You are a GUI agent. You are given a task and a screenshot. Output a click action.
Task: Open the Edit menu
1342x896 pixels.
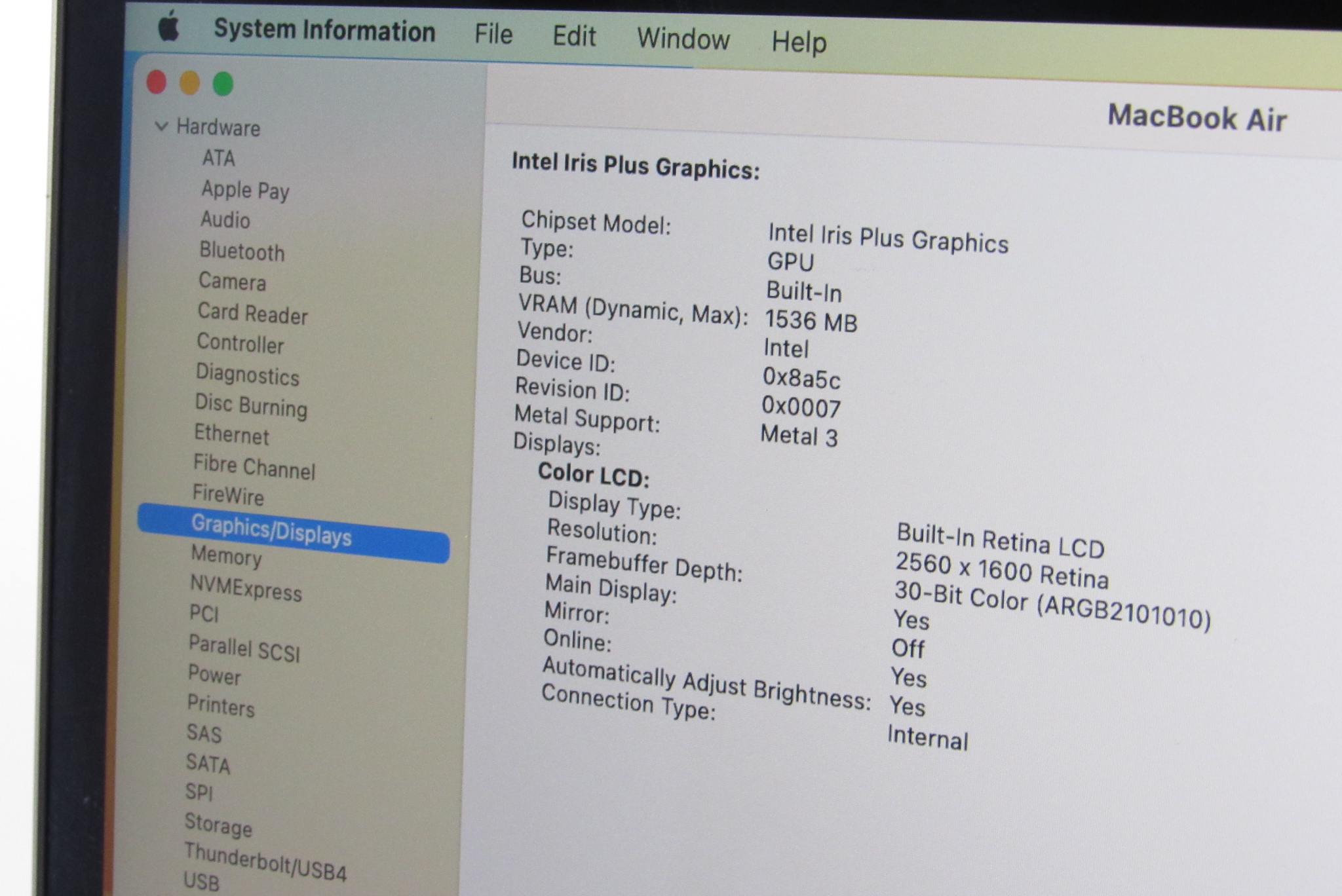click(574, 36)
